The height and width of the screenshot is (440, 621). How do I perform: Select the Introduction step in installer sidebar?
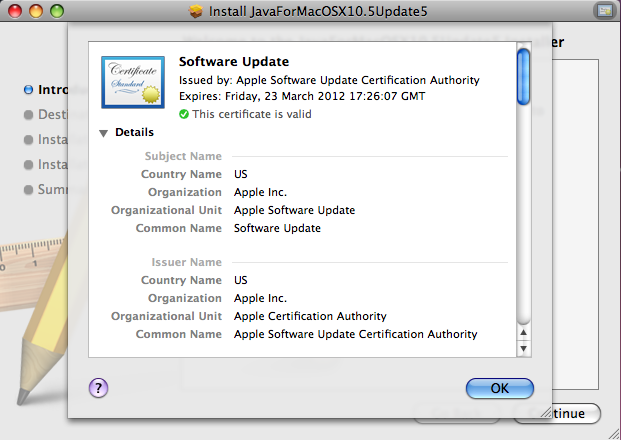pos(46,90)
